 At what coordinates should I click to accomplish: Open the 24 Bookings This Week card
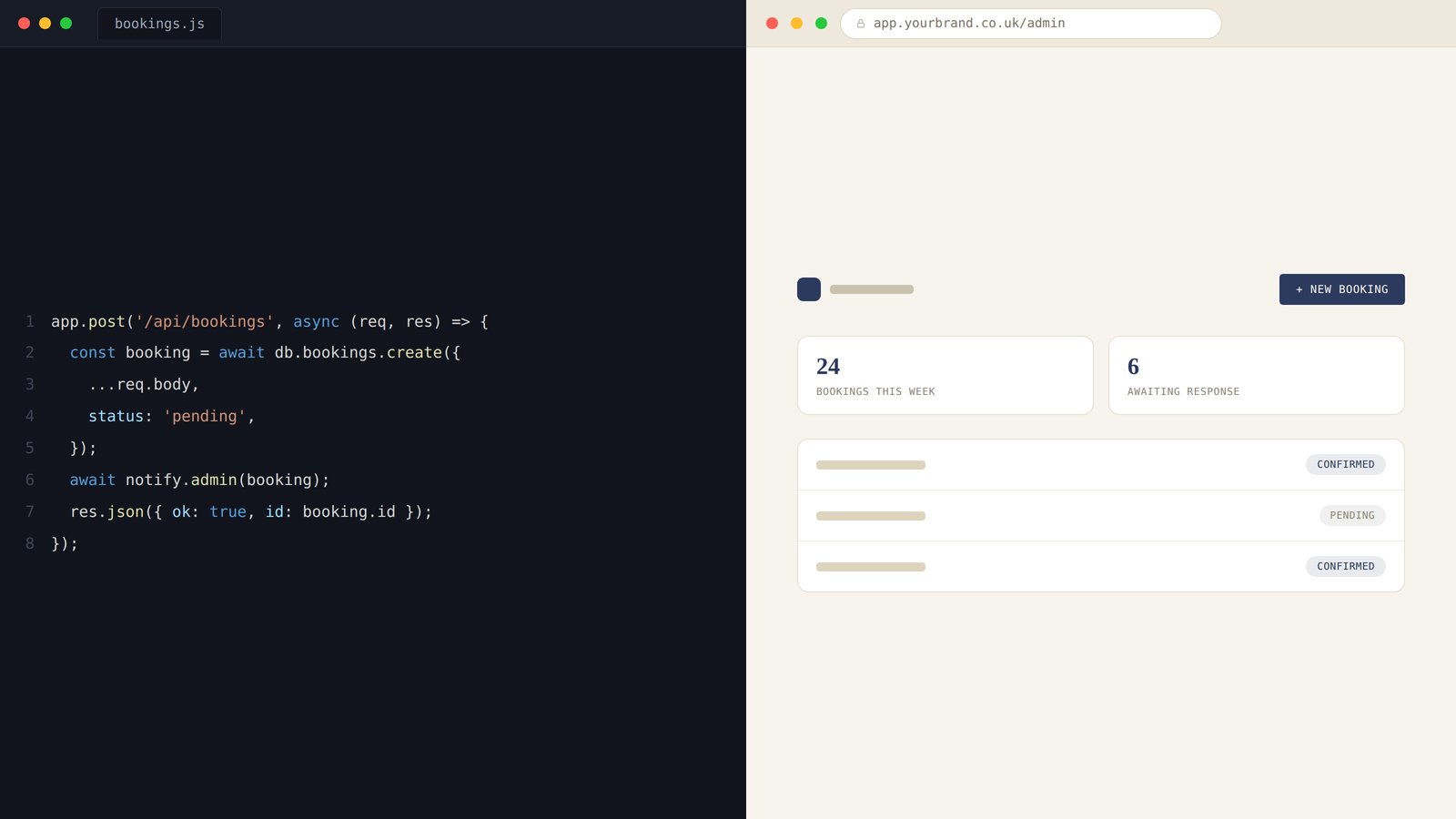945,375
